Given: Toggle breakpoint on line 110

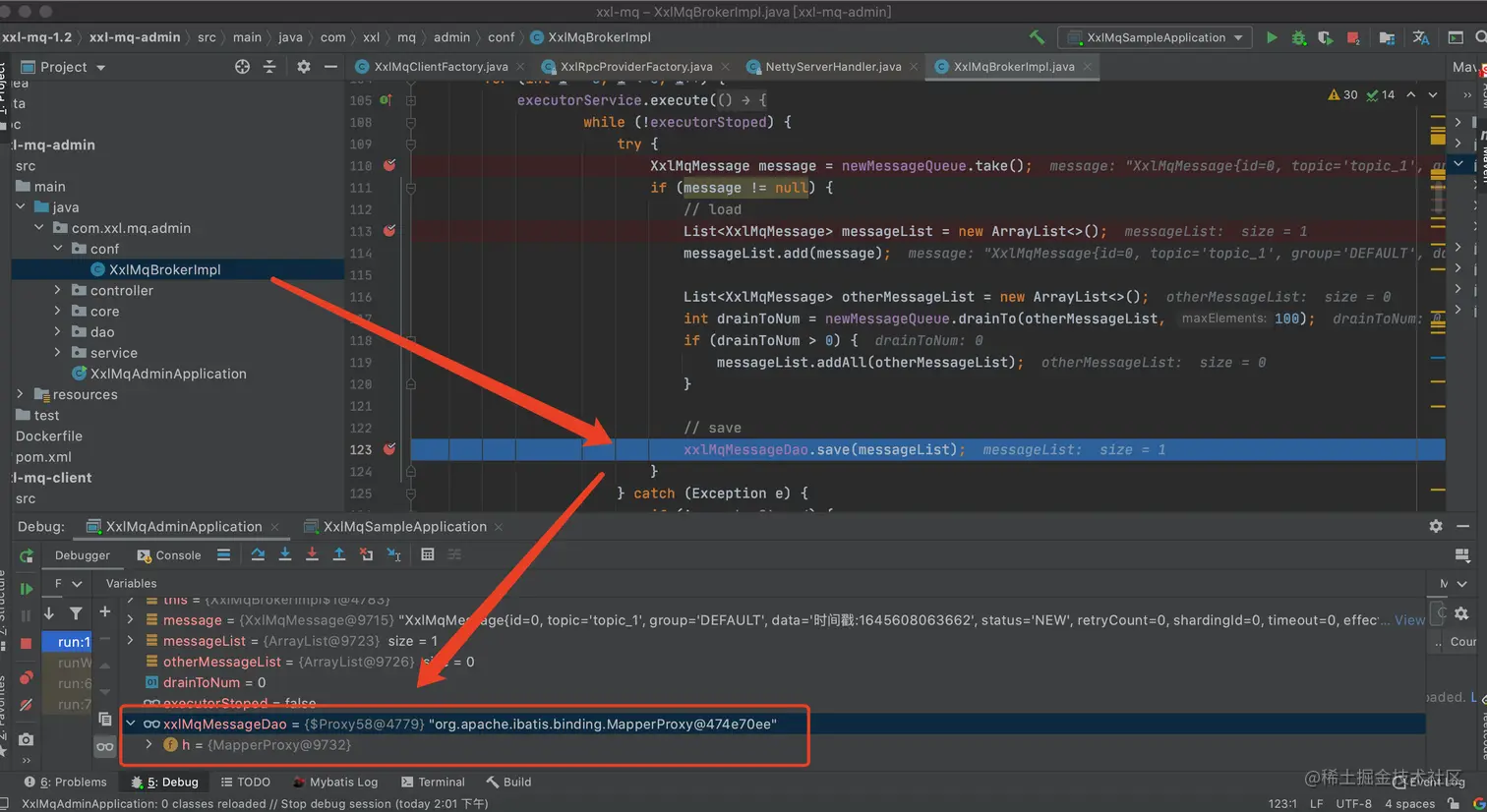Looking at the screenshot, I should [x=389, y=165].
